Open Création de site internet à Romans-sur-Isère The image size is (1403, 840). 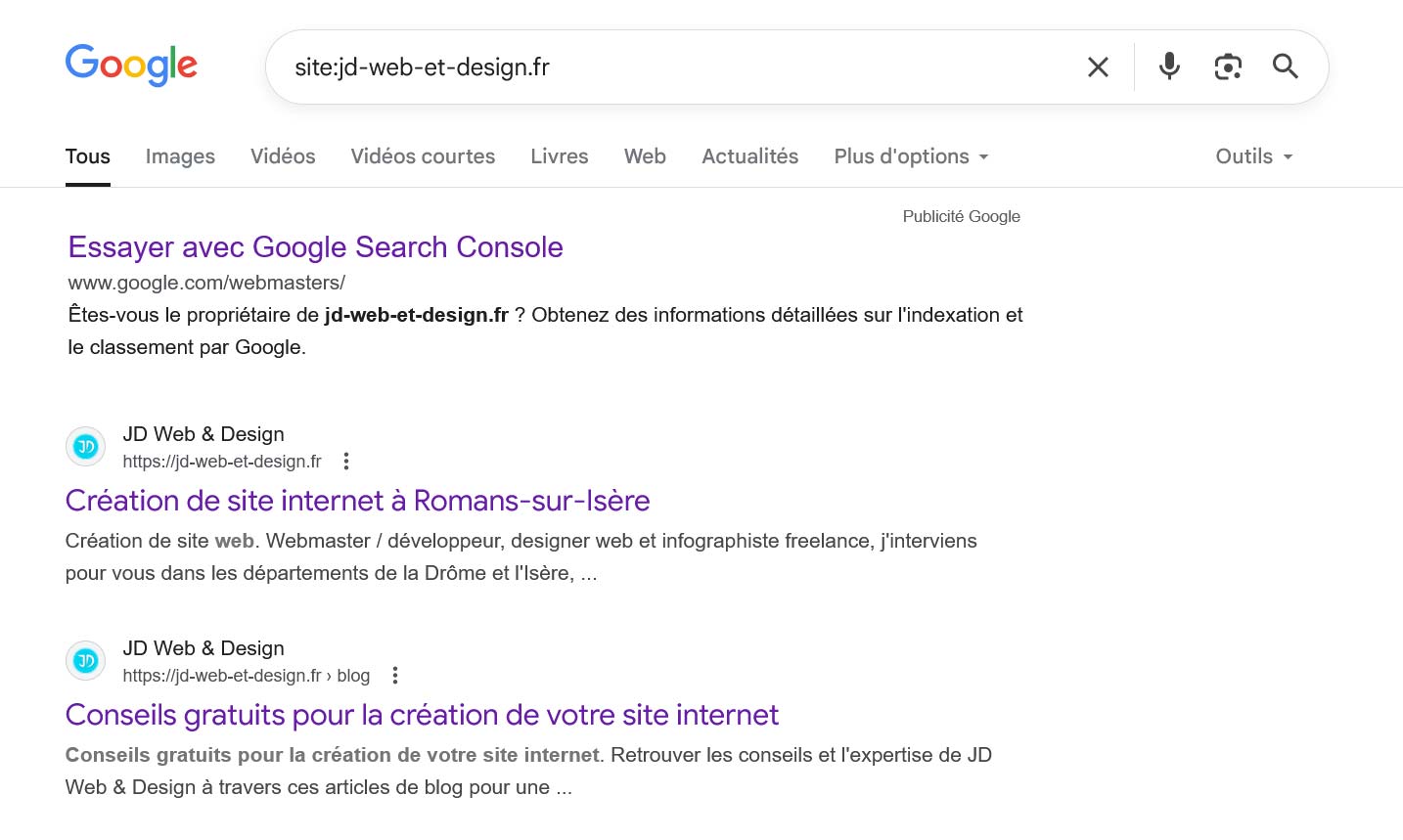pyautogui.click(x=358, y=501)
